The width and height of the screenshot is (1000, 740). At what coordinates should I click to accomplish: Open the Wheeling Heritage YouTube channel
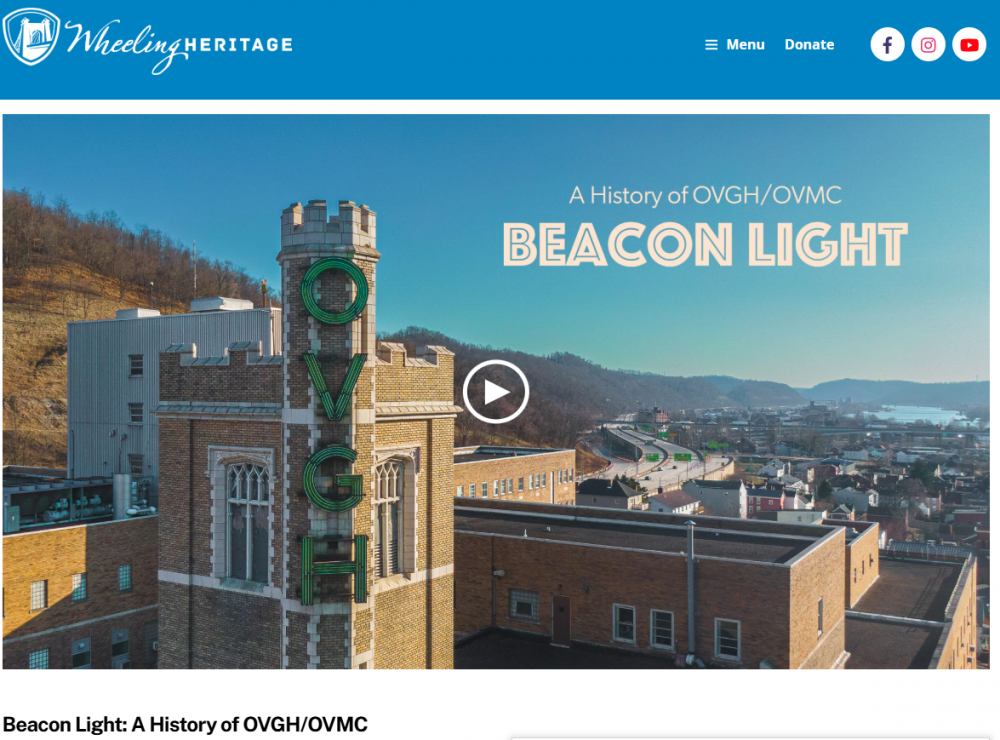point(969,45)
